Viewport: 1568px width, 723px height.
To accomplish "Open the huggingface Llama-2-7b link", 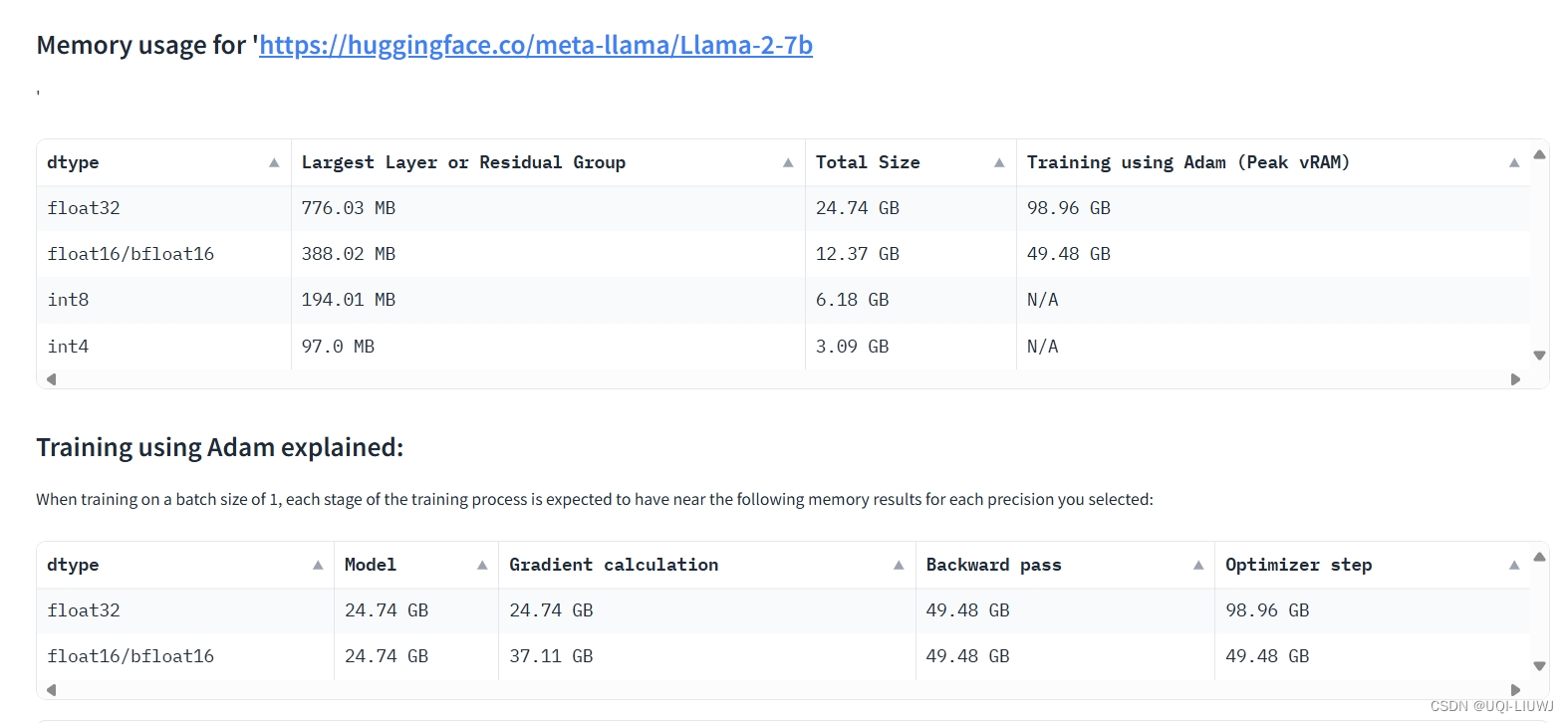I will tap(536, 46).
